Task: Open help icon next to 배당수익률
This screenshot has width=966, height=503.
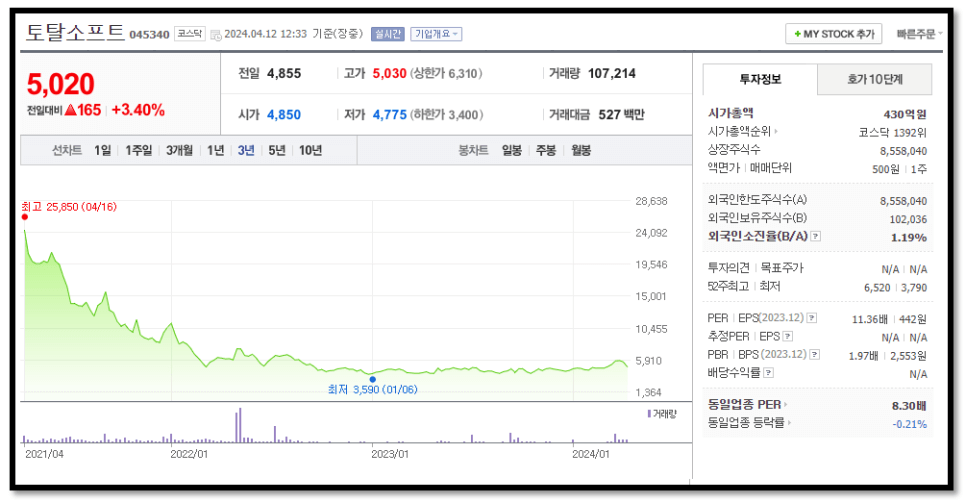Action: (x=768, y=373)
